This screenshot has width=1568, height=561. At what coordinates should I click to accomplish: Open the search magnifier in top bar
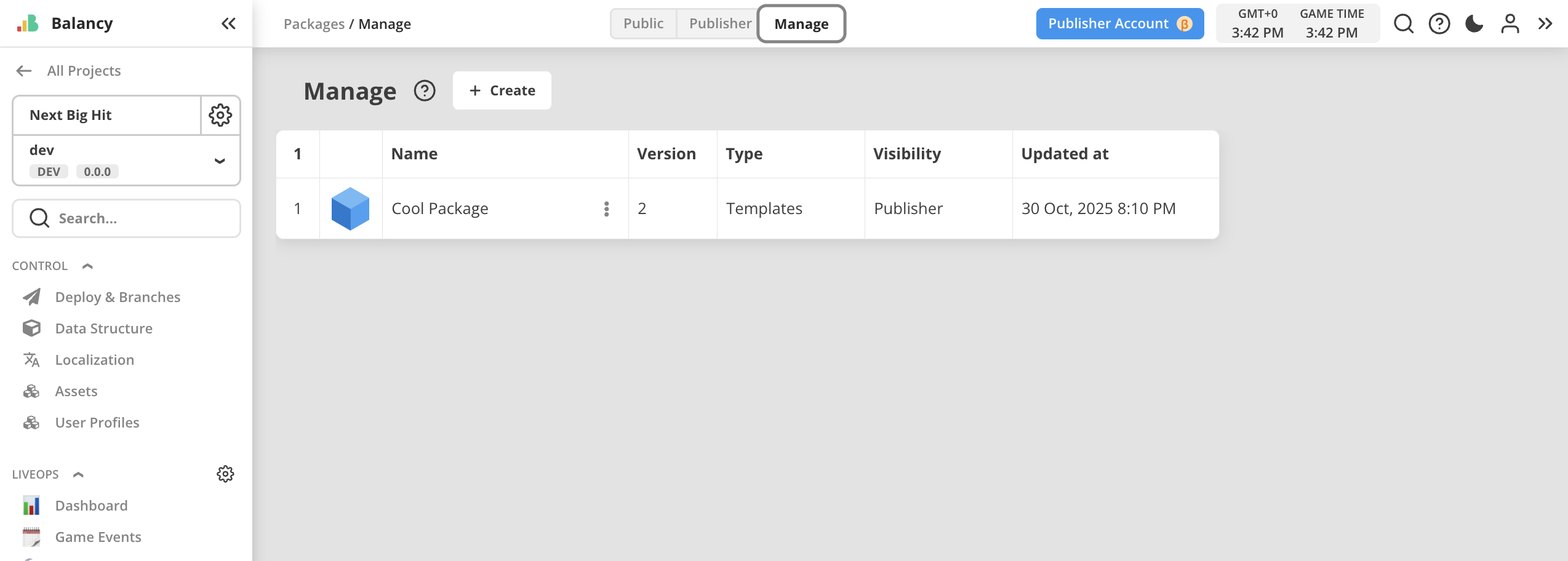pyautogui.click(x=1404, y=23)
